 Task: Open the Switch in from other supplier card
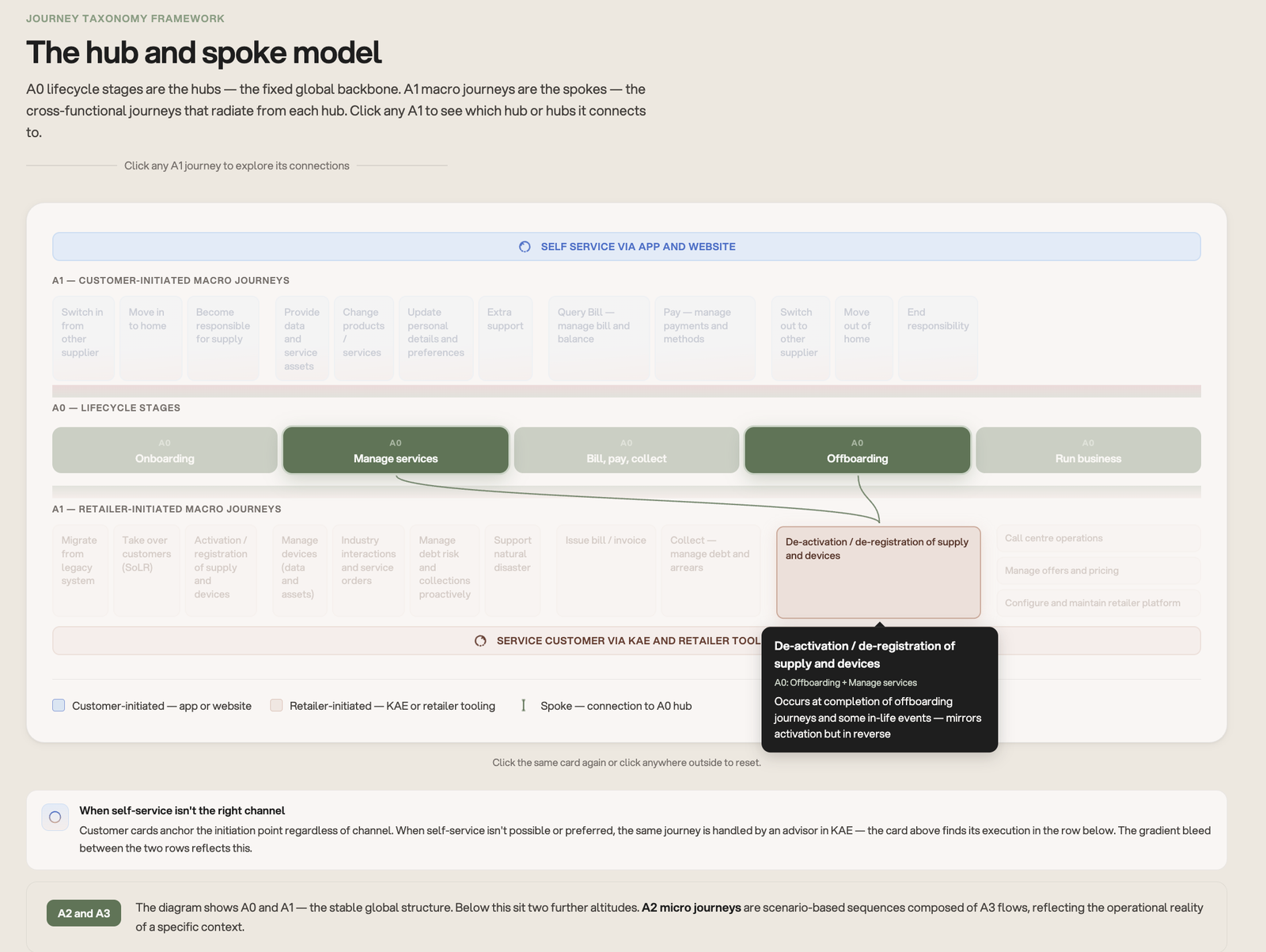83,339
